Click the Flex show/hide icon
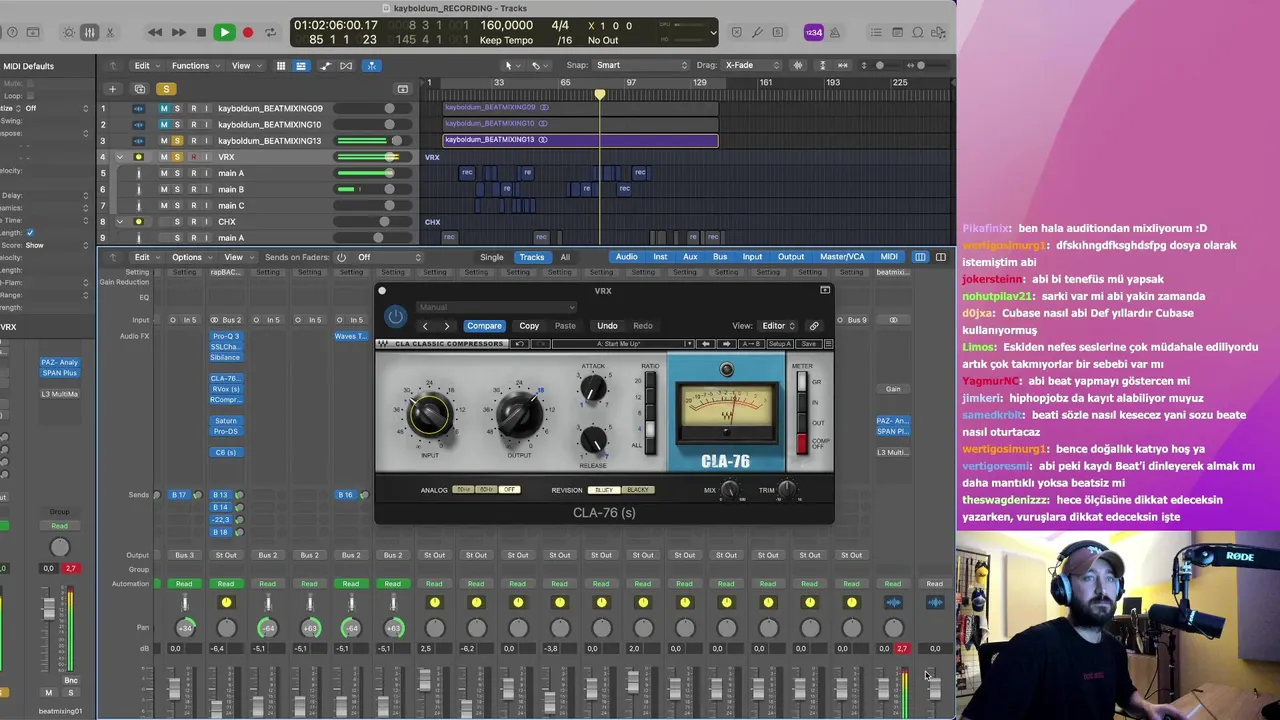1280x720 pixels. pyautogui.click(x=346, y=66)
